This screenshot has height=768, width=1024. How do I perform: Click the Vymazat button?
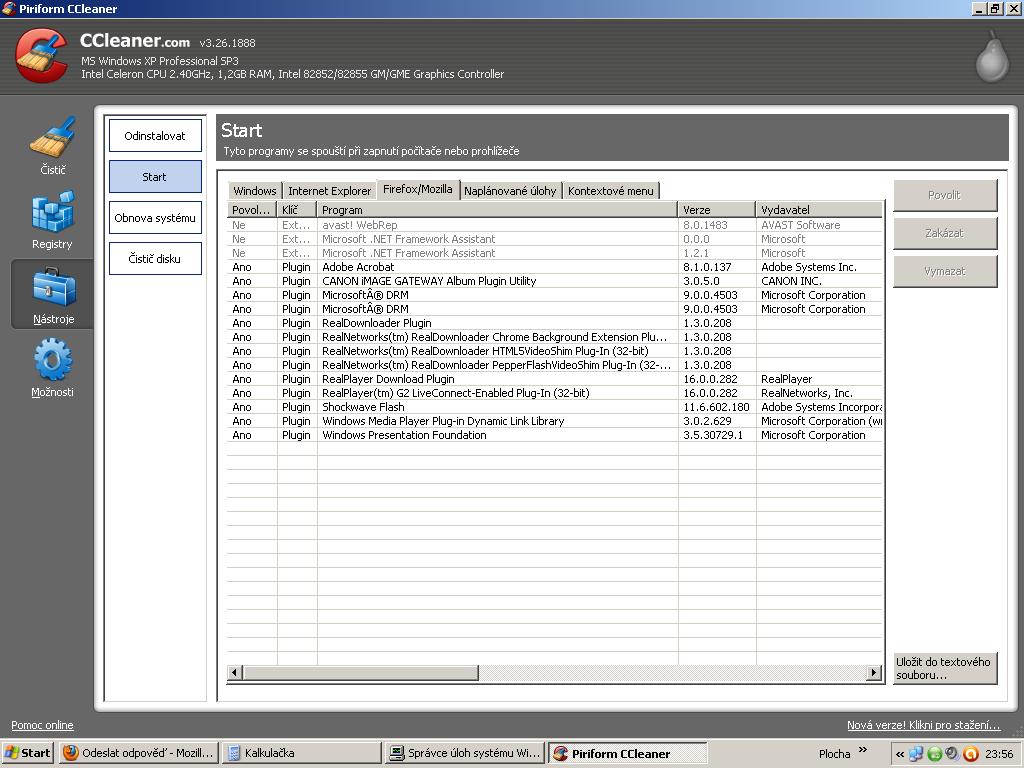tap(944, 271)
